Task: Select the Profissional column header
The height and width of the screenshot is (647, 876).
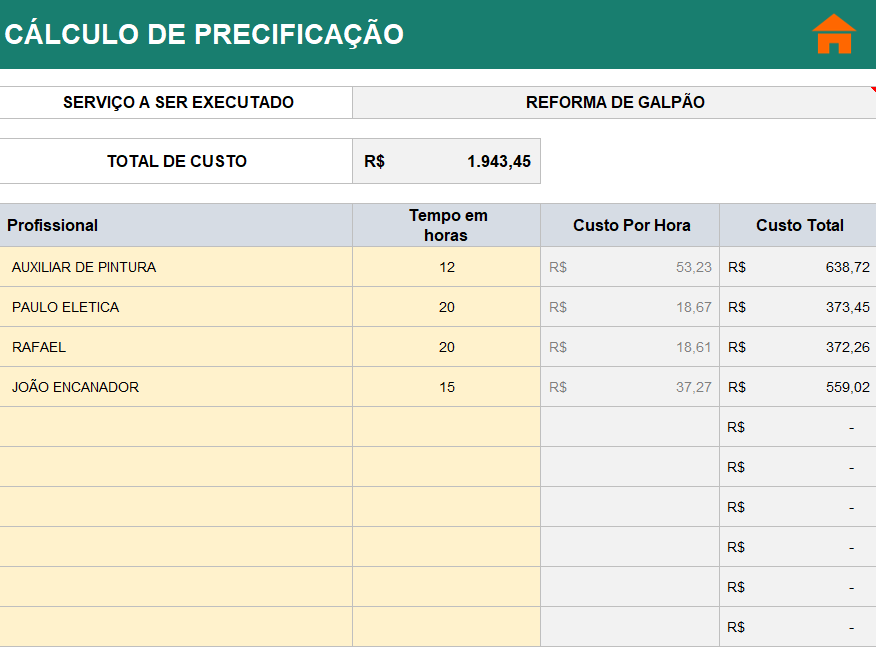Action: [176, 225]
